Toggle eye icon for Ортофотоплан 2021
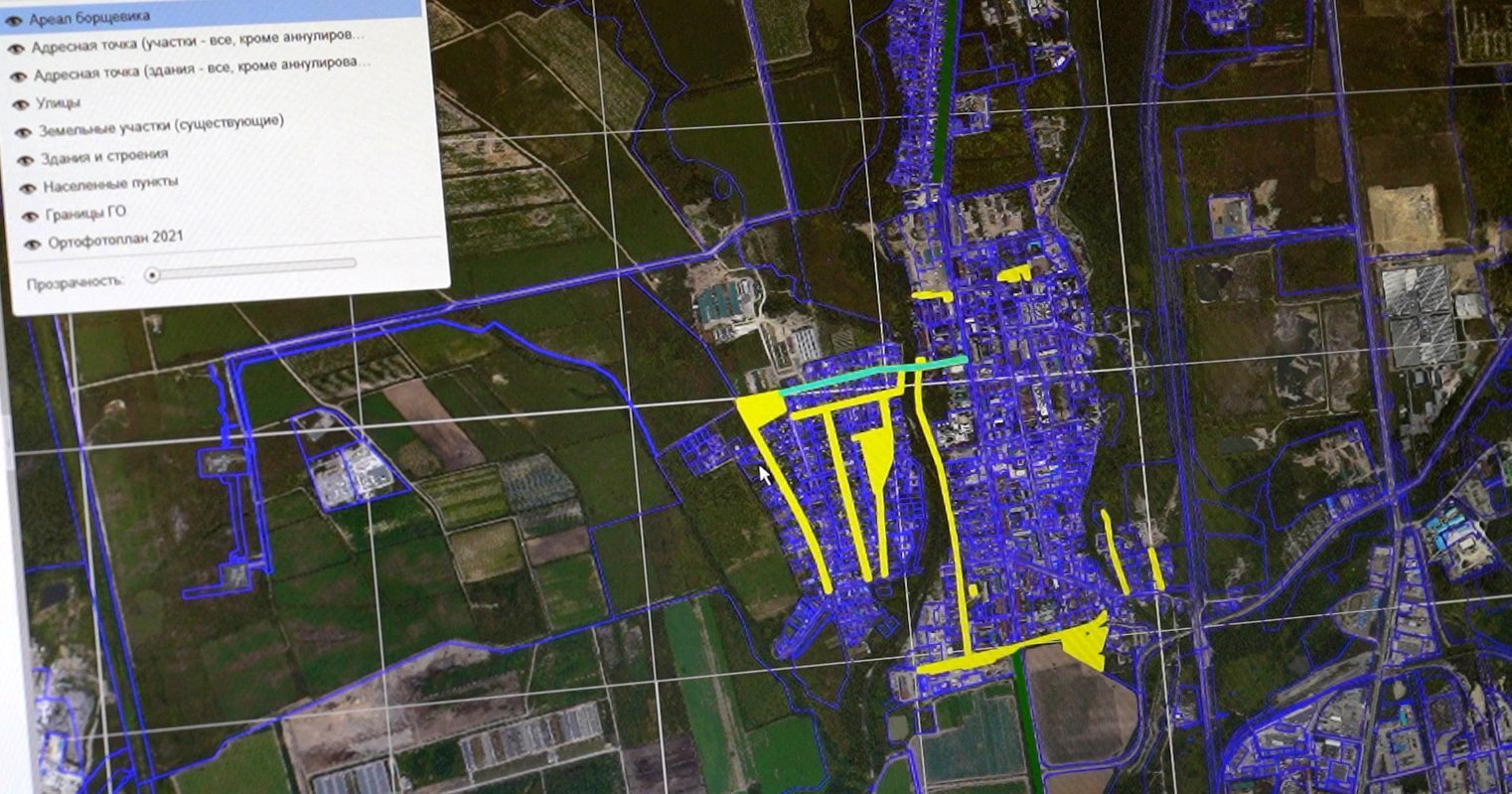 coord(33,243)
